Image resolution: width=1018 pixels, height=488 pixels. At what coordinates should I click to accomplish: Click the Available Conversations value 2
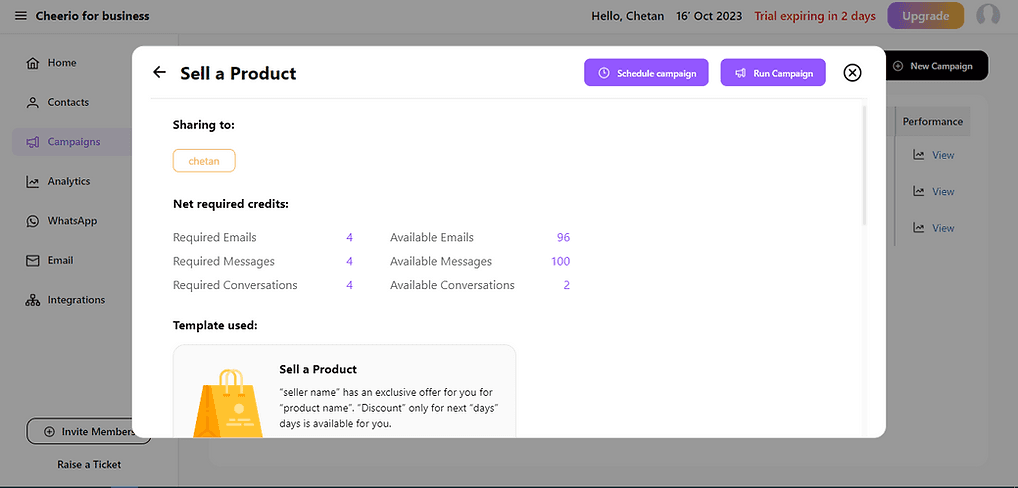tap(567, 285)
